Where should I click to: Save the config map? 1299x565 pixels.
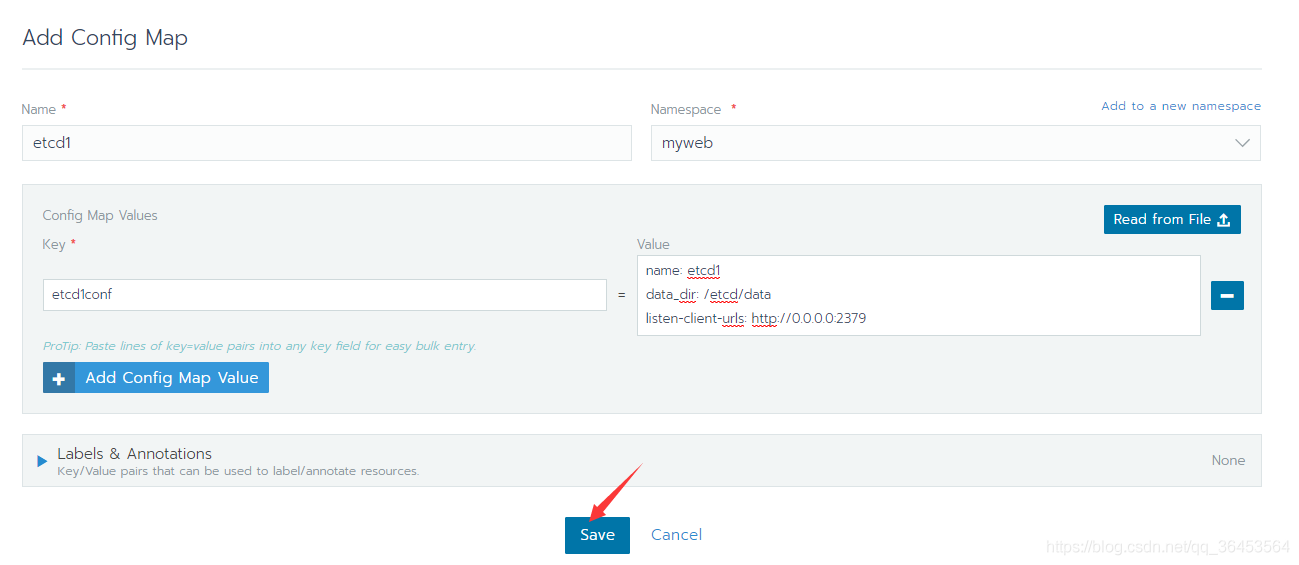(x=597, y=535)
